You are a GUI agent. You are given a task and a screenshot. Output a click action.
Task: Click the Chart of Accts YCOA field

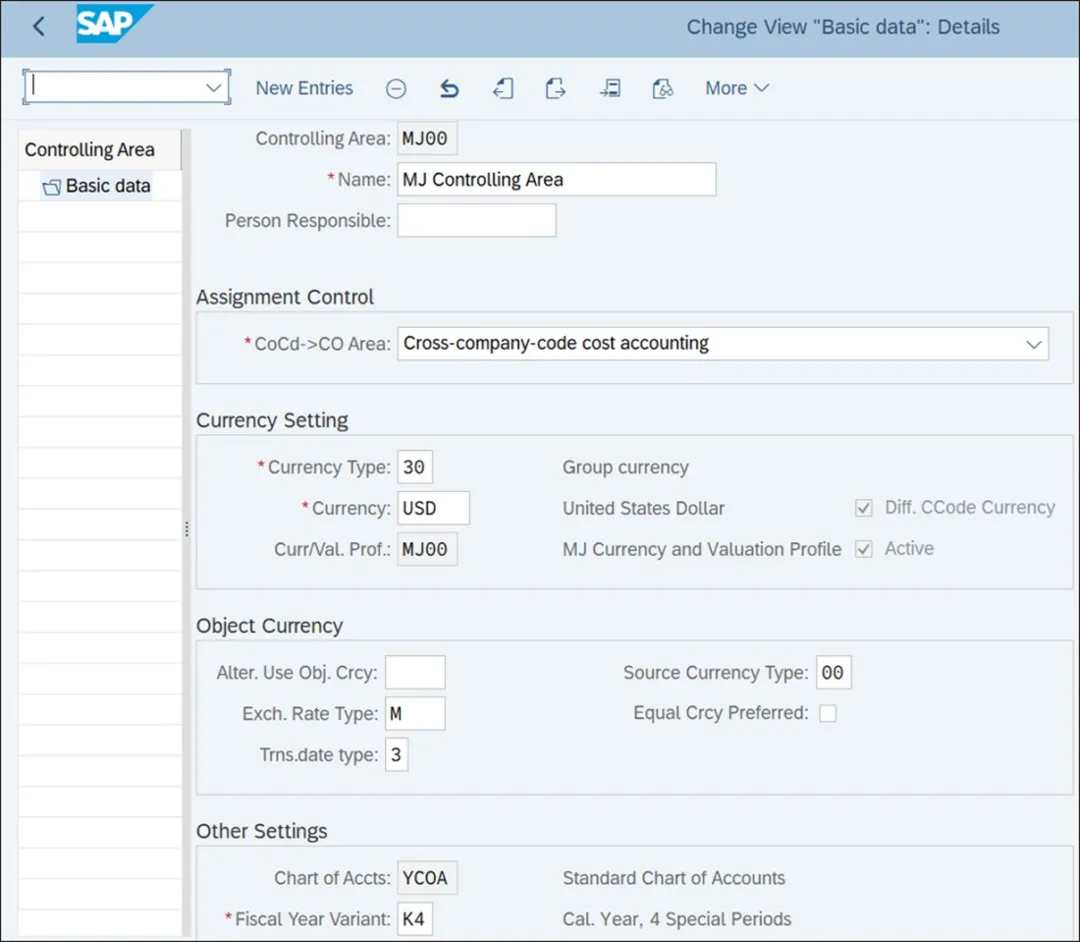(x=427, y=878)
